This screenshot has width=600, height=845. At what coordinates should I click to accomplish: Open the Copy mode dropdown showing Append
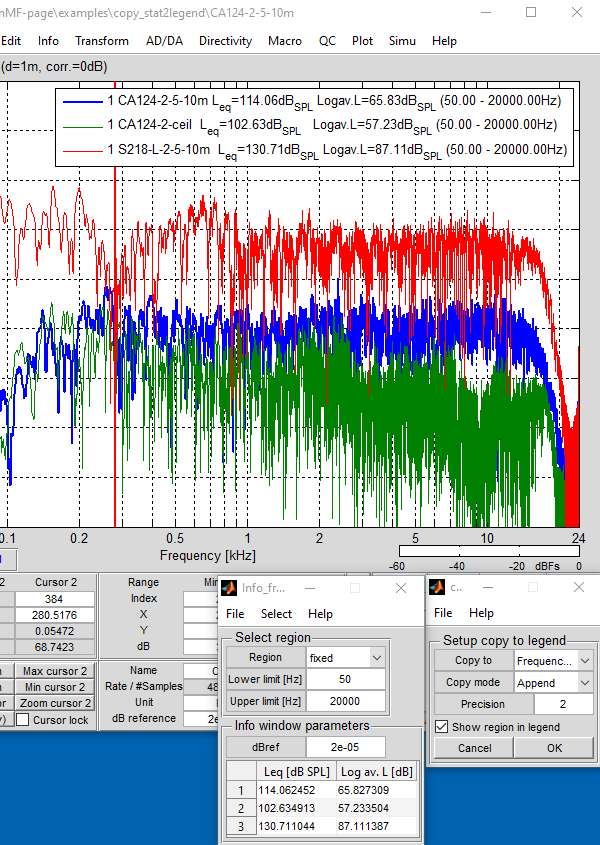coord(553,682)
